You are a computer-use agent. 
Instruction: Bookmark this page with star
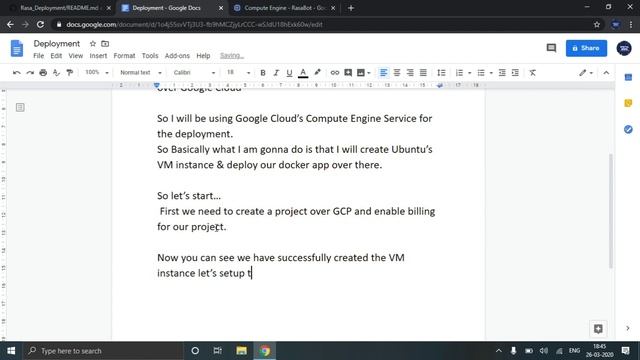tap(597, 24)
